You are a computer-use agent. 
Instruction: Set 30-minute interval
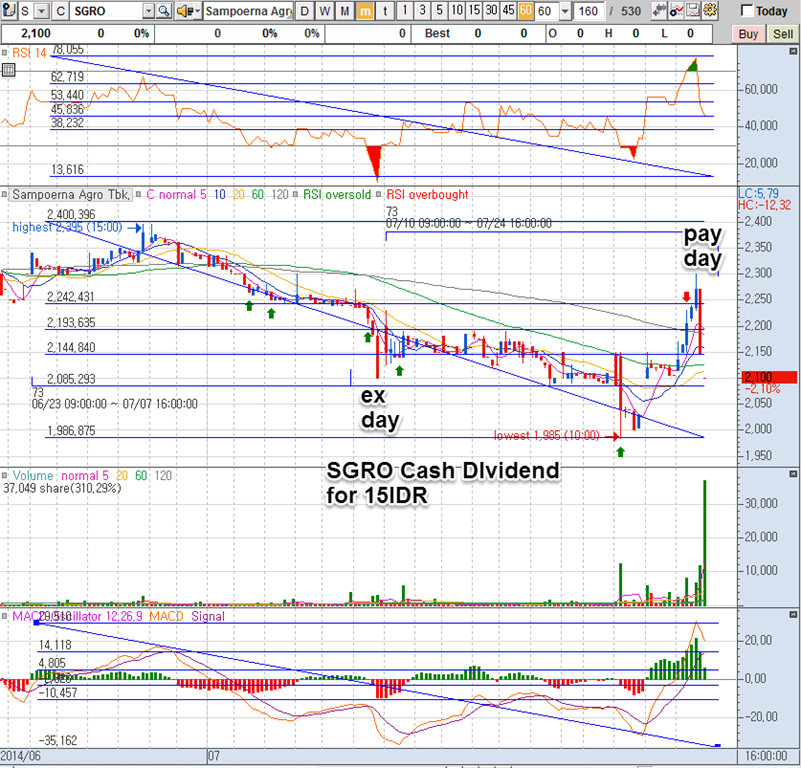tap(491, 10)
